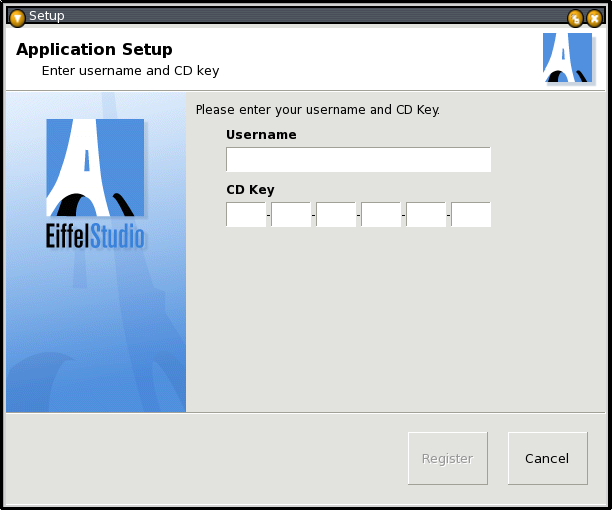
Task: Close the Setup window
Action: 594,17
